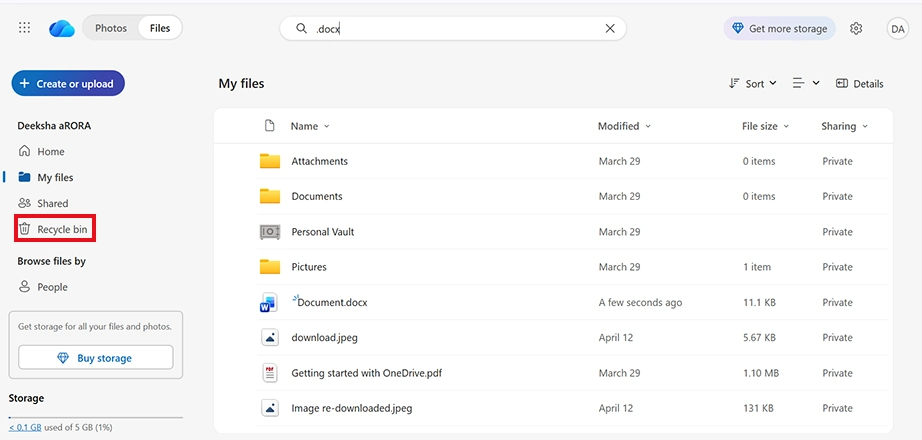Open the app launcher grid icon
The height and width of the screenshot is (440, 922).
pyautogui.click(x=24, y=28)
